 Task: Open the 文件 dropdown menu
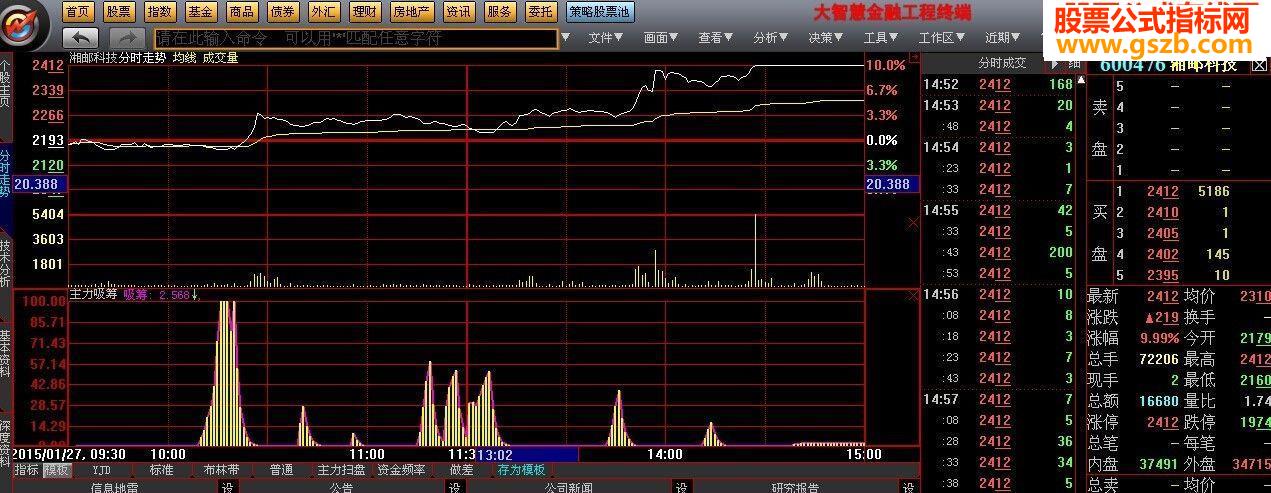[x=605, y=38]
